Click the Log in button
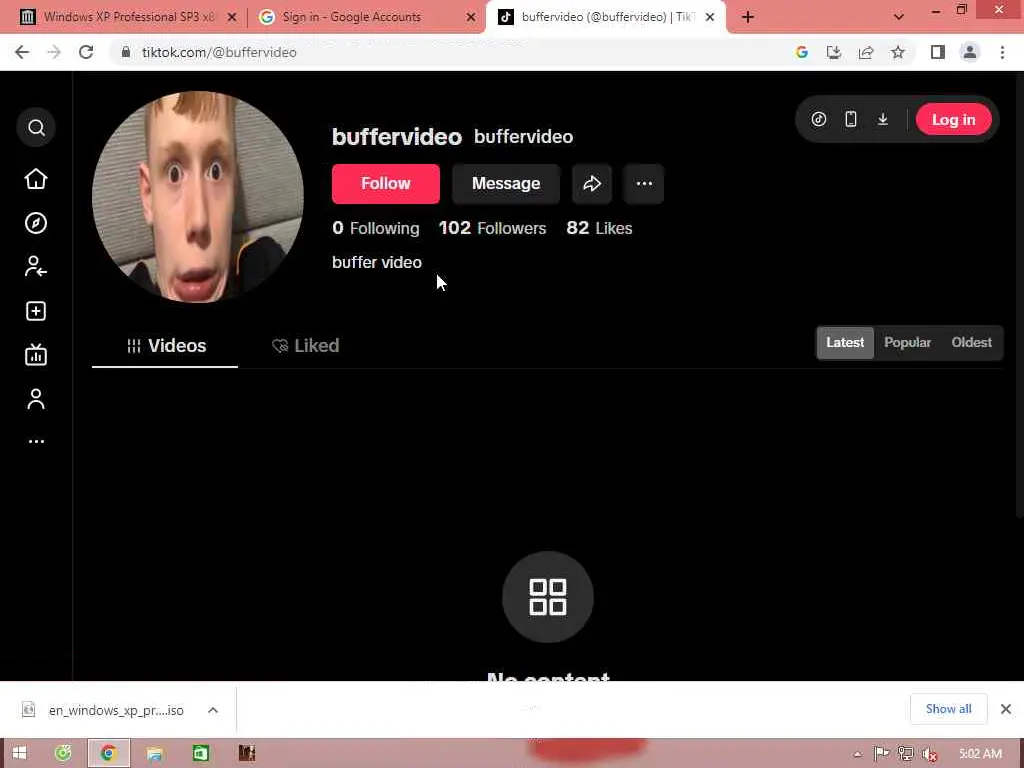 tap(953, 120)
